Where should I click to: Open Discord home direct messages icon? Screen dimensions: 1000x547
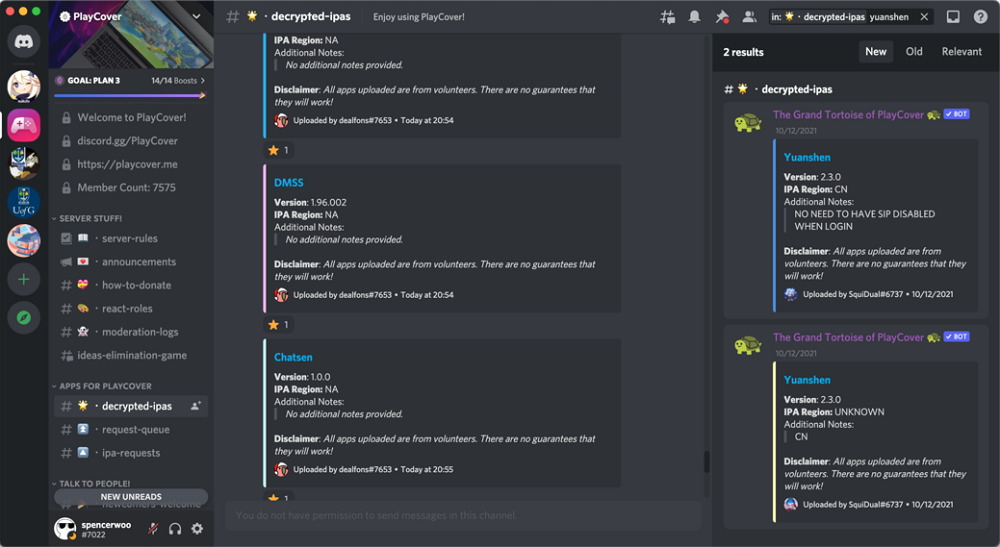pos(24,42)
